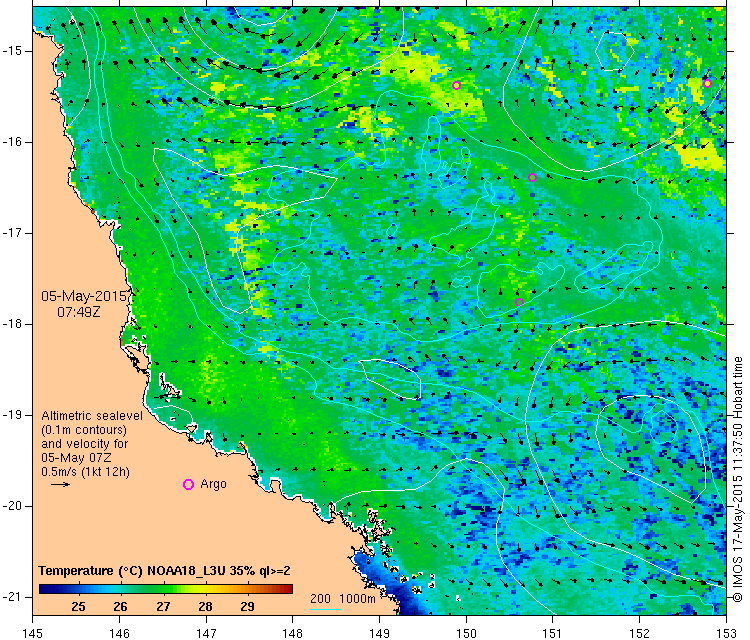Click latitude axis label -17

tap(11, 233)
